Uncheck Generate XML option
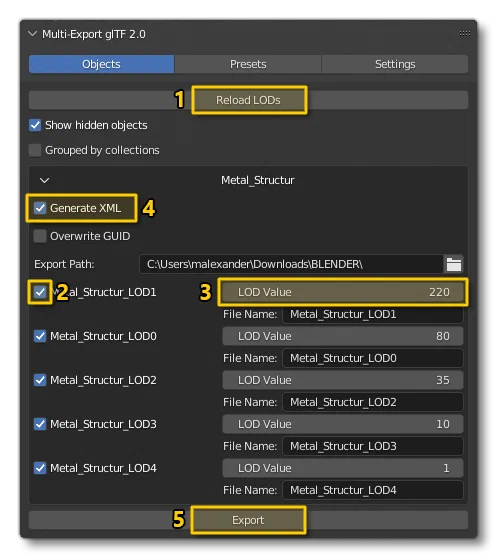The width and height of the screenshot is (497, 558). (40, 208)
